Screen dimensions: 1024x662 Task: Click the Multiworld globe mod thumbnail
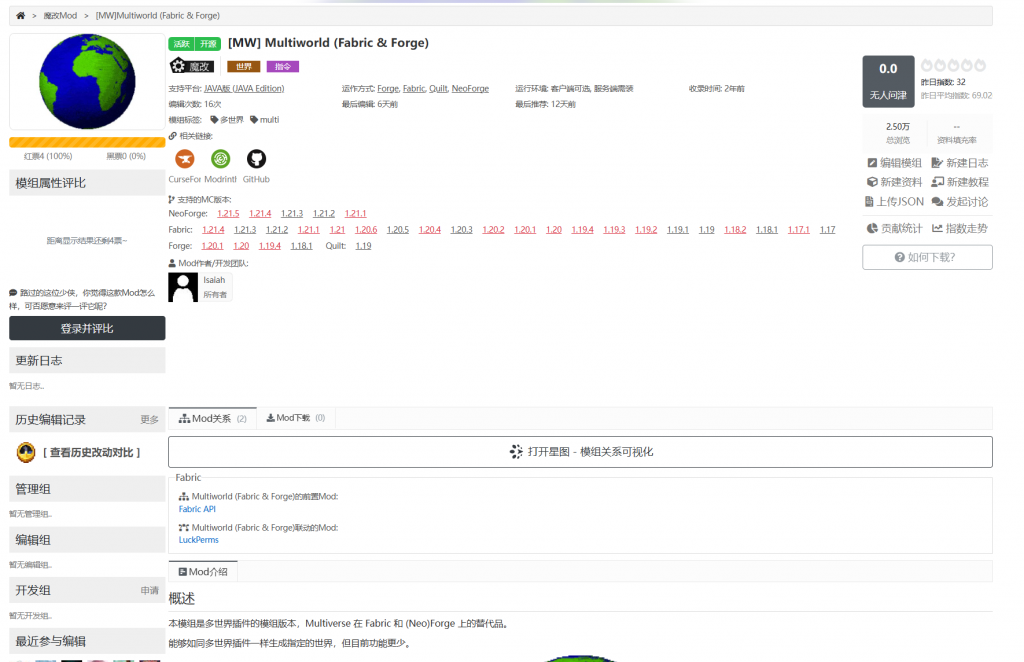87,82
